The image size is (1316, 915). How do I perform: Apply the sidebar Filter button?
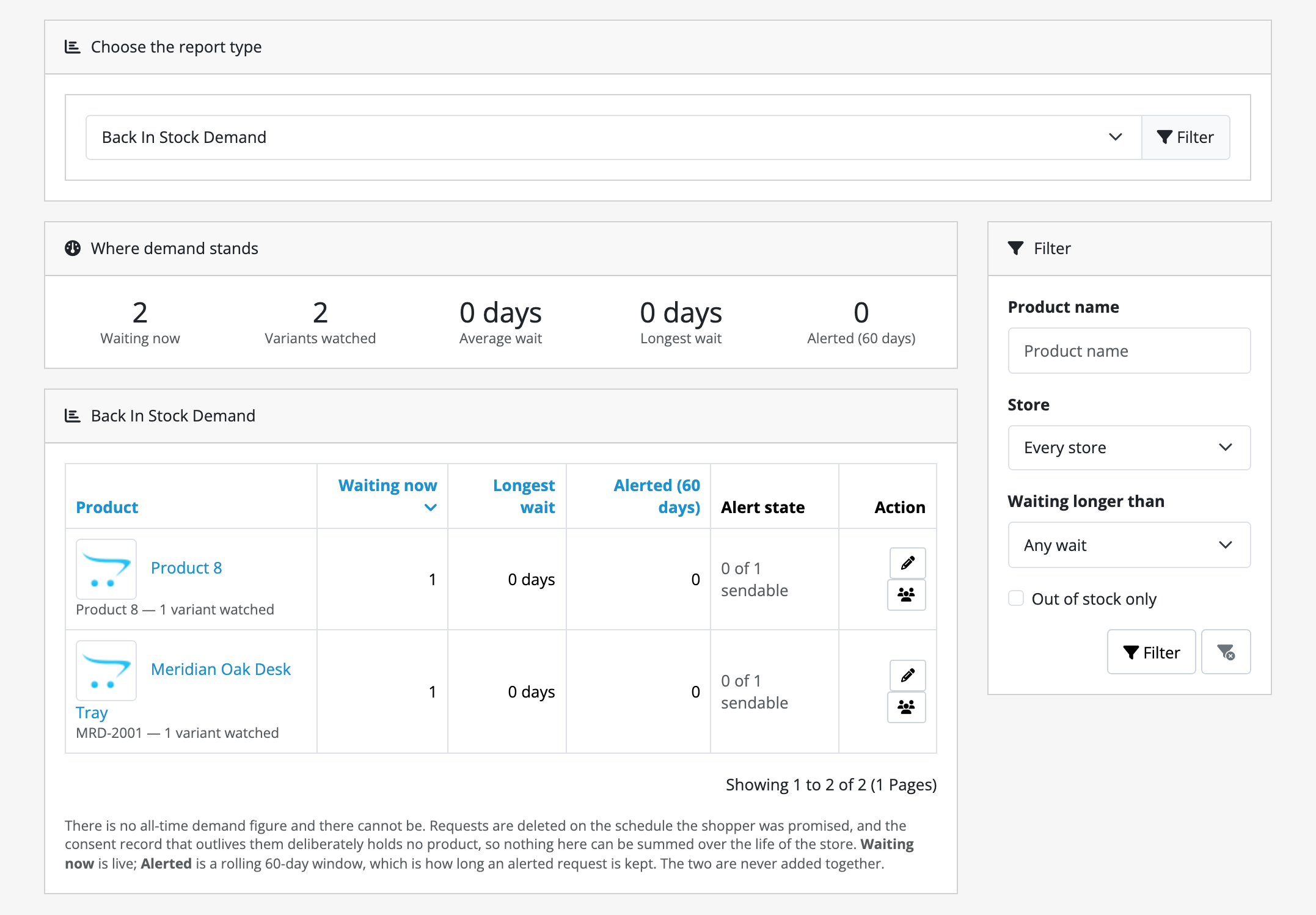(x=1151, y=652)
